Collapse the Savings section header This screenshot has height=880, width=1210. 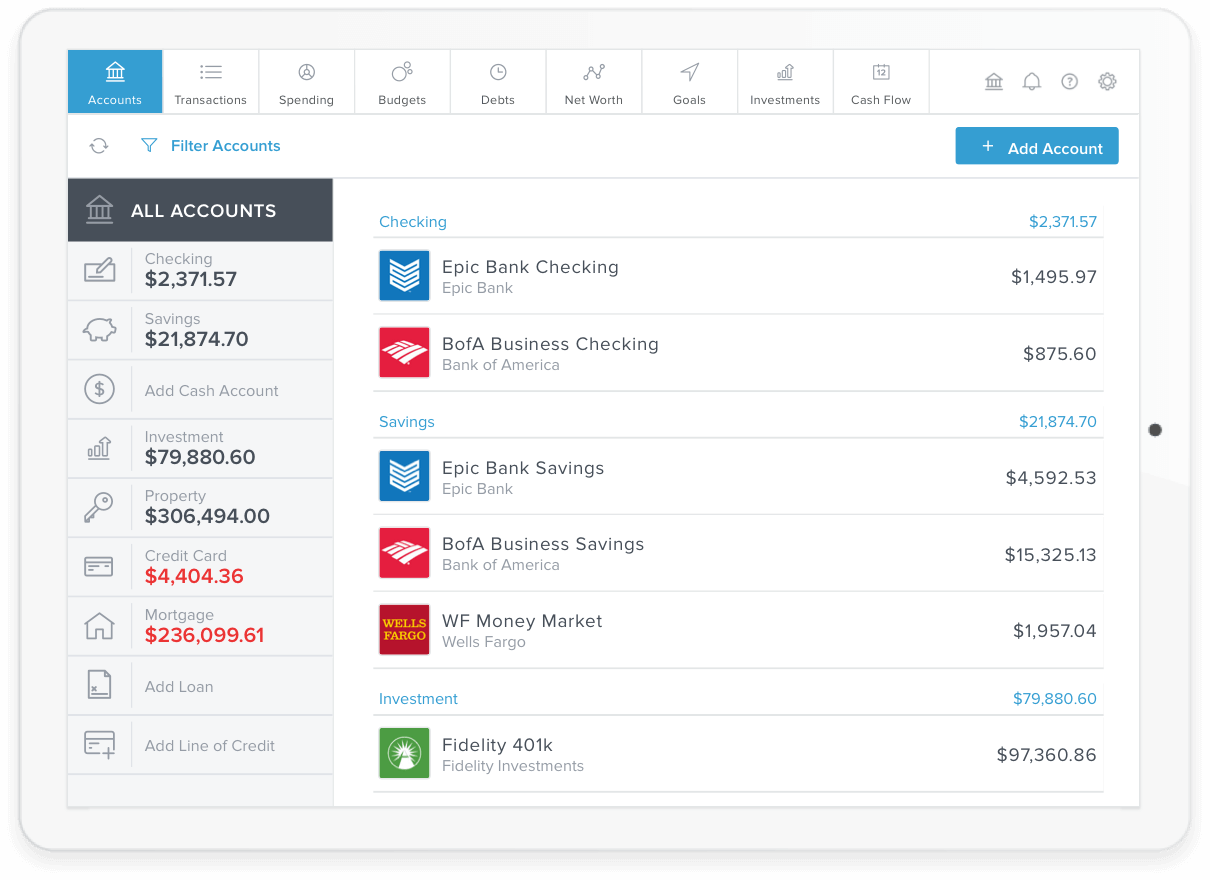pos(406,422)
